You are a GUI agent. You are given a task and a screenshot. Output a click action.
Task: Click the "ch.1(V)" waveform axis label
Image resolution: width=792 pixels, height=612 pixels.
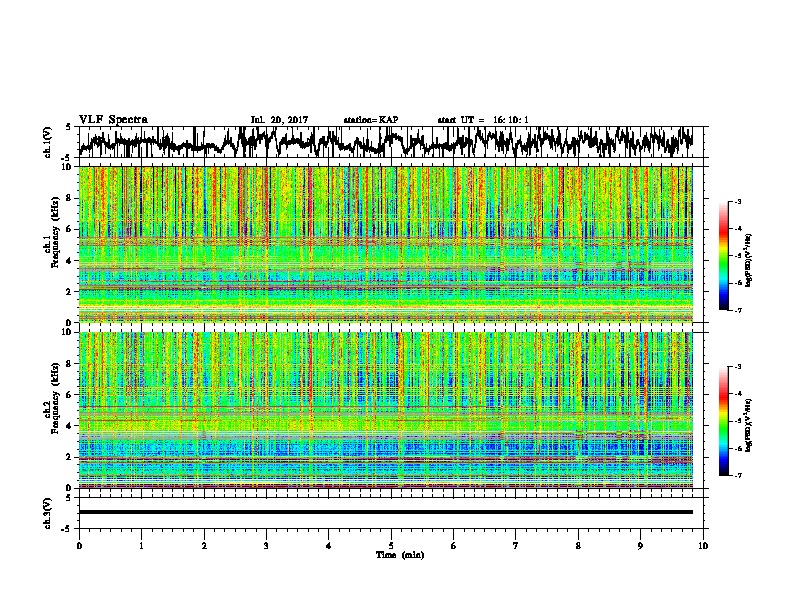[x=48, y=142]
